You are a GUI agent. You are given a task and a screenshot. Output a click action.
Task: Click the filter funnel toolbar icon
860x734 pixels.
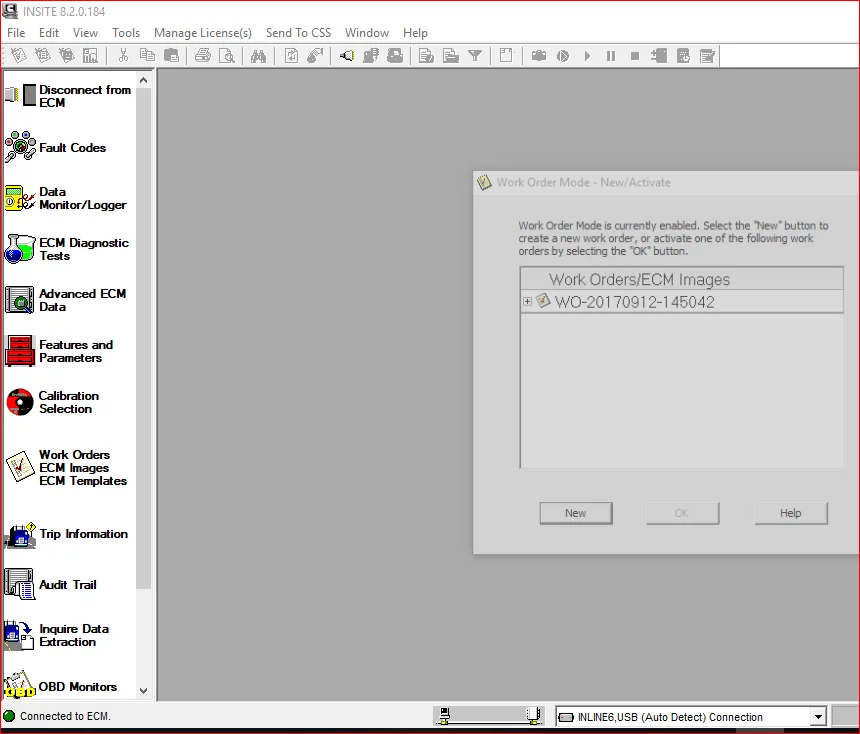click(475, 55)
